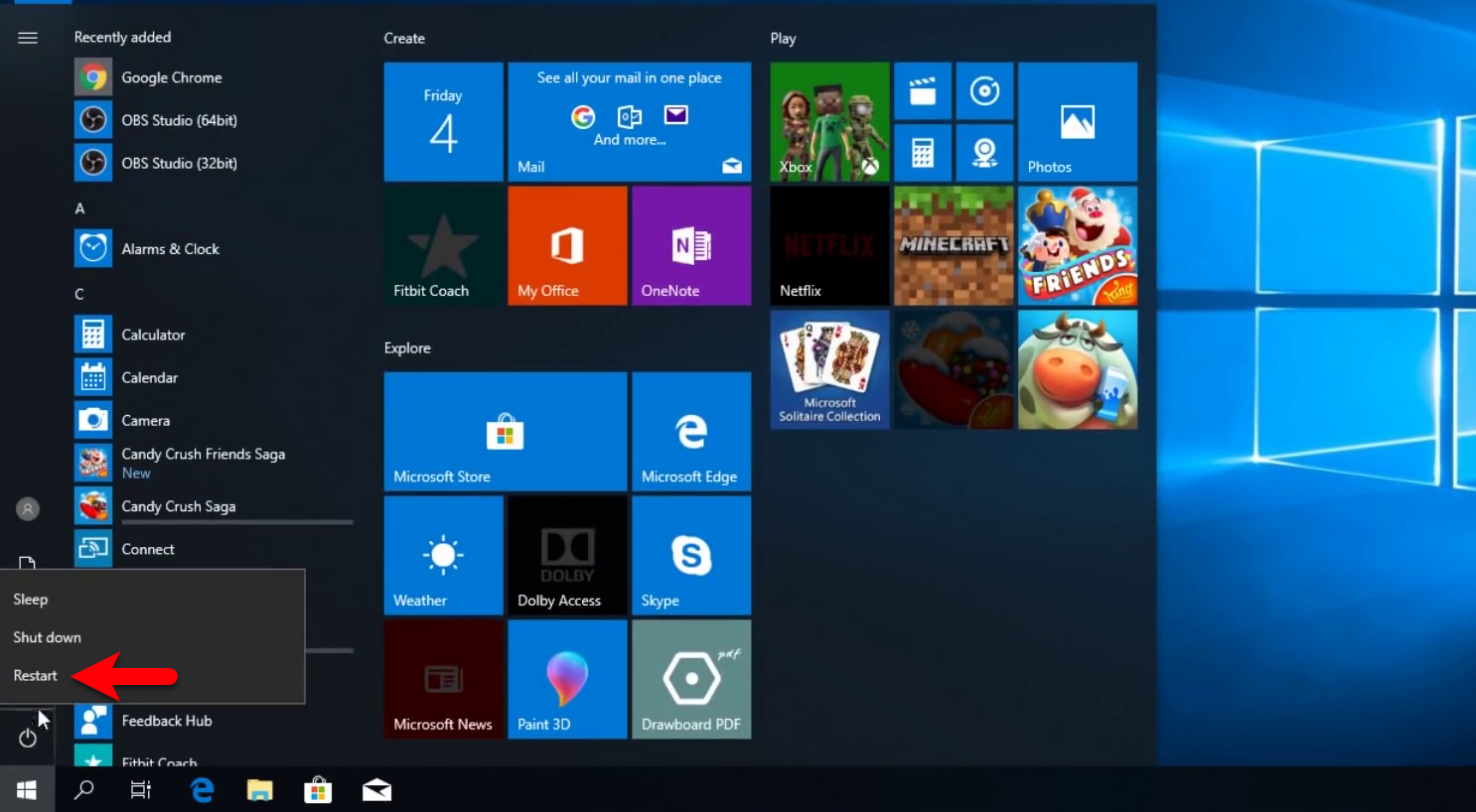Image resolution: width=1476 pixels, height=812 pixels.
Task: Click the Play group header
Action: [x=783, y=38]
